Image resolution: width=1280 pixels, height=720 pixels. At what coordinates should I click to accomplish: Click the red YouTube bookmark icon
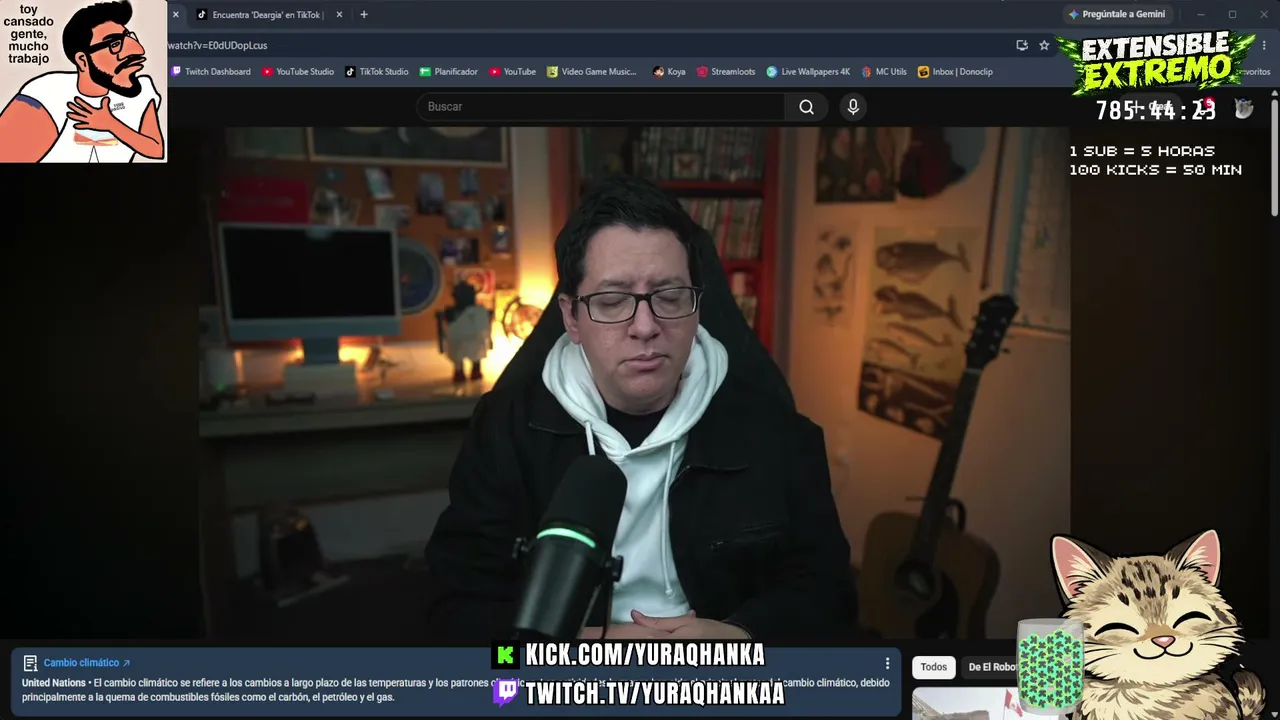495,72
